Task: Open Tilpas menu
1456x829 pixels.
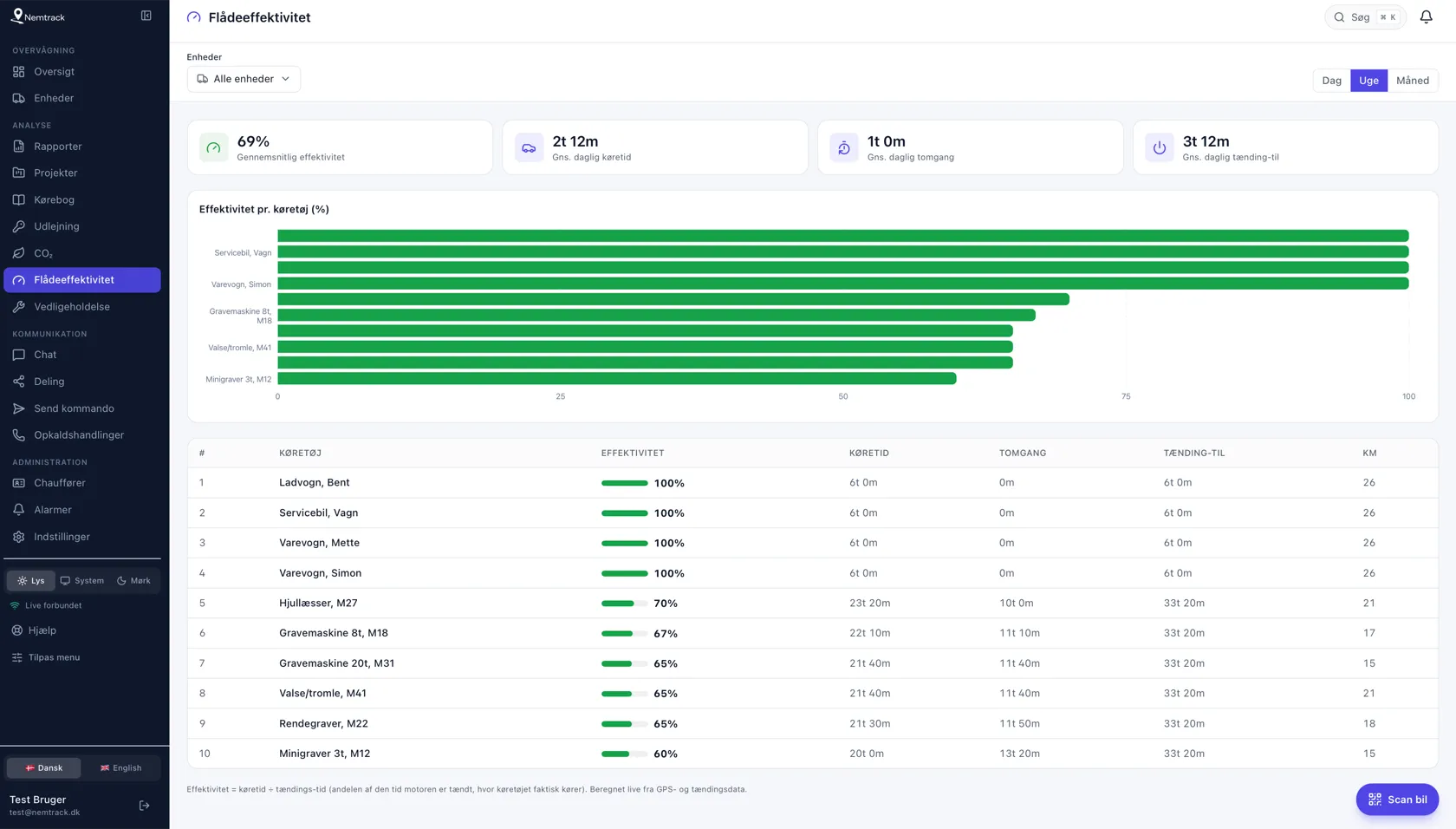Action: [46, 657]
